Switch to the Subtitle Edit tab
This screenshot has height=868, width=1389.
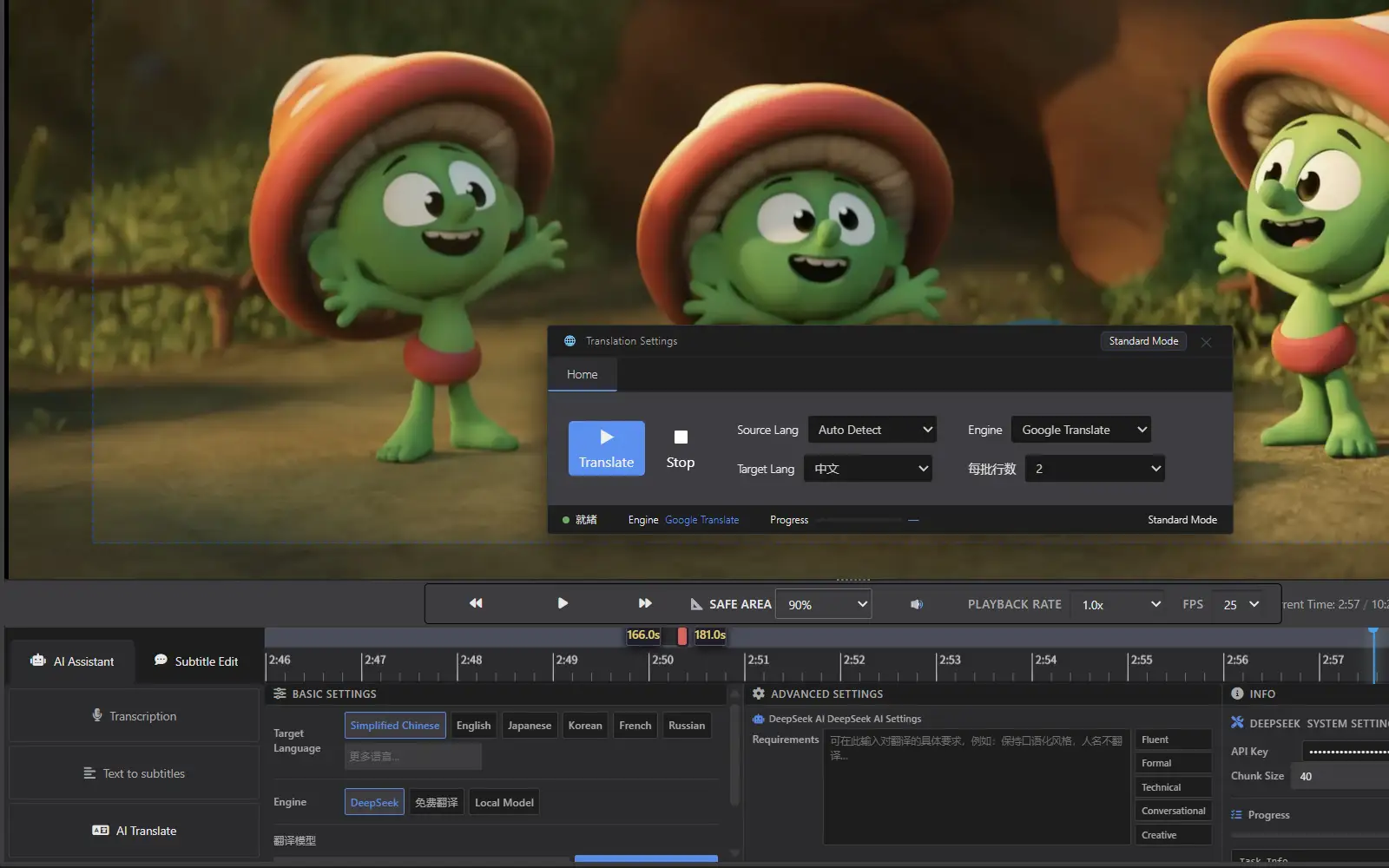click(196, 661)
